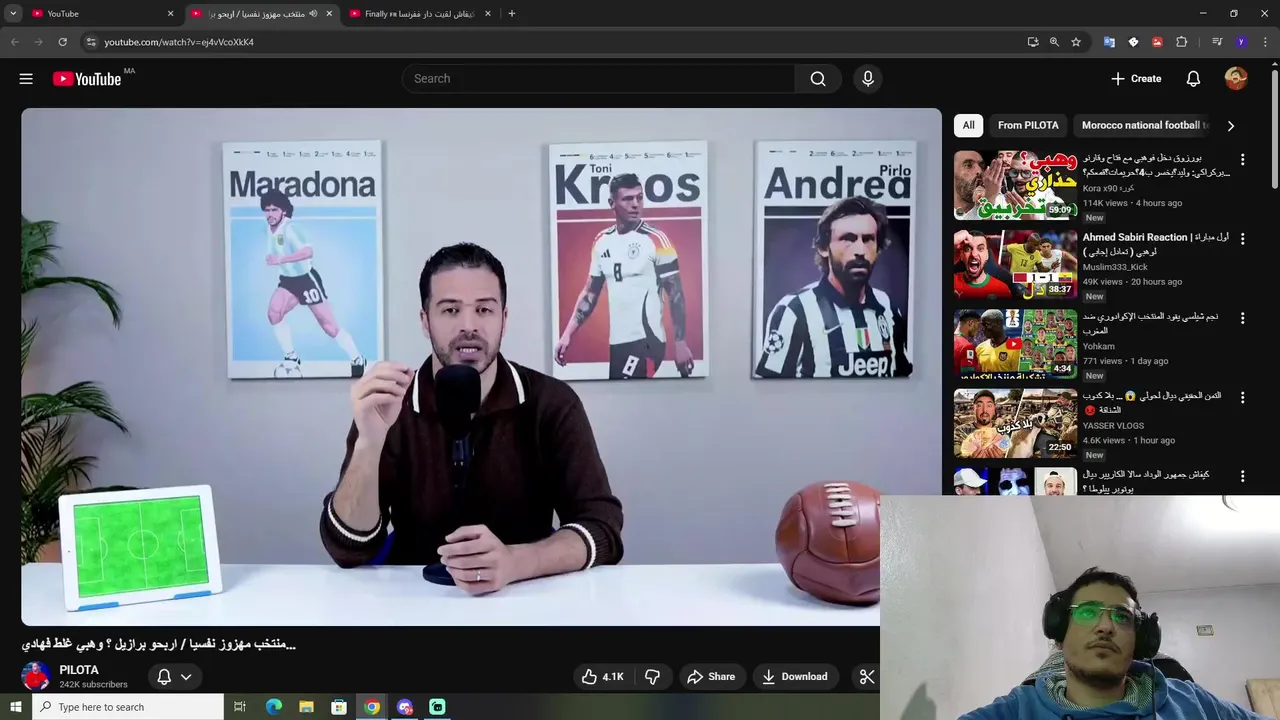Open the tab search dropdown arrow

(13, 14)
